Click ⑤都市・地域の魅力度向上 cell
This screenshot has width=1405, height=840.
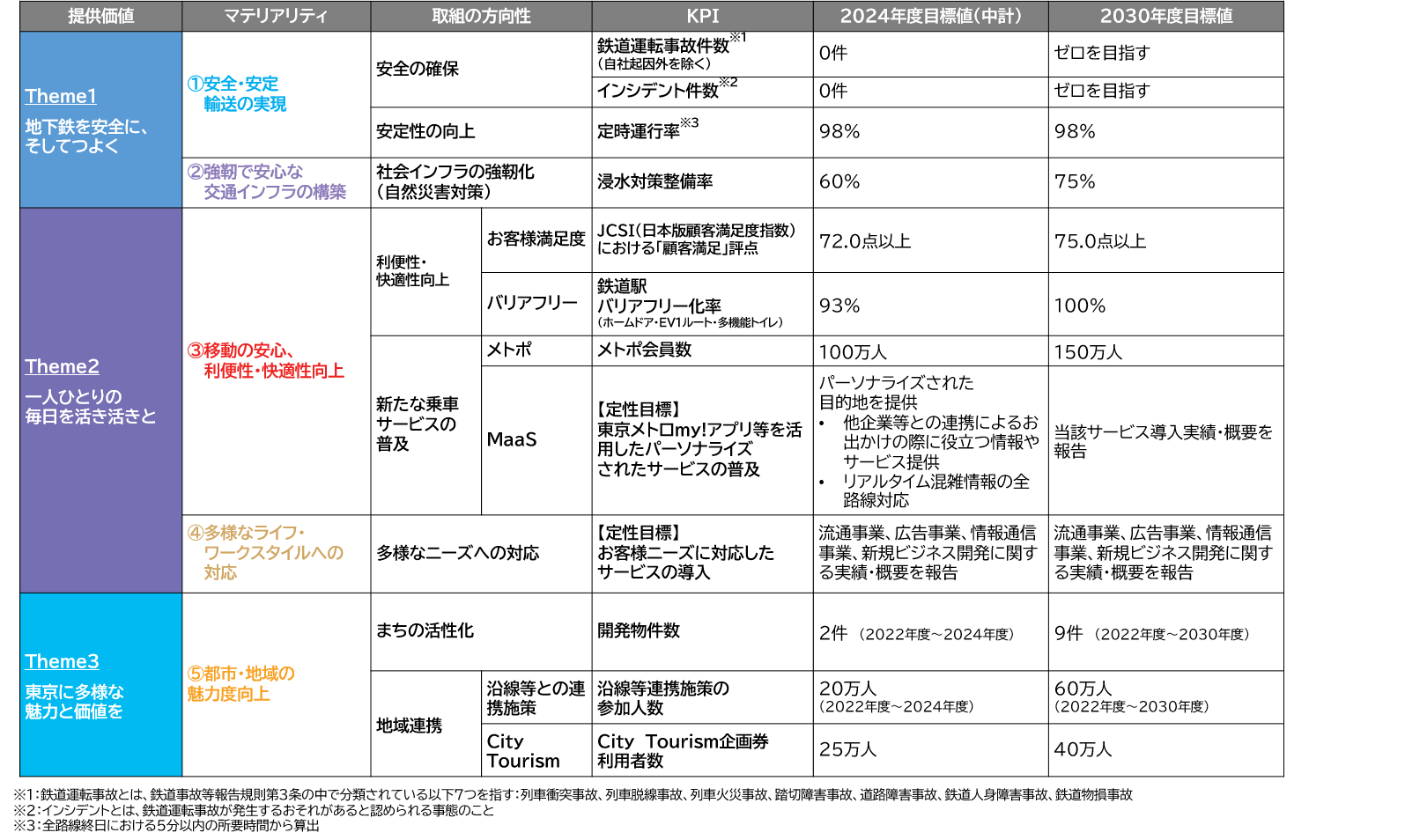point(276,684)
